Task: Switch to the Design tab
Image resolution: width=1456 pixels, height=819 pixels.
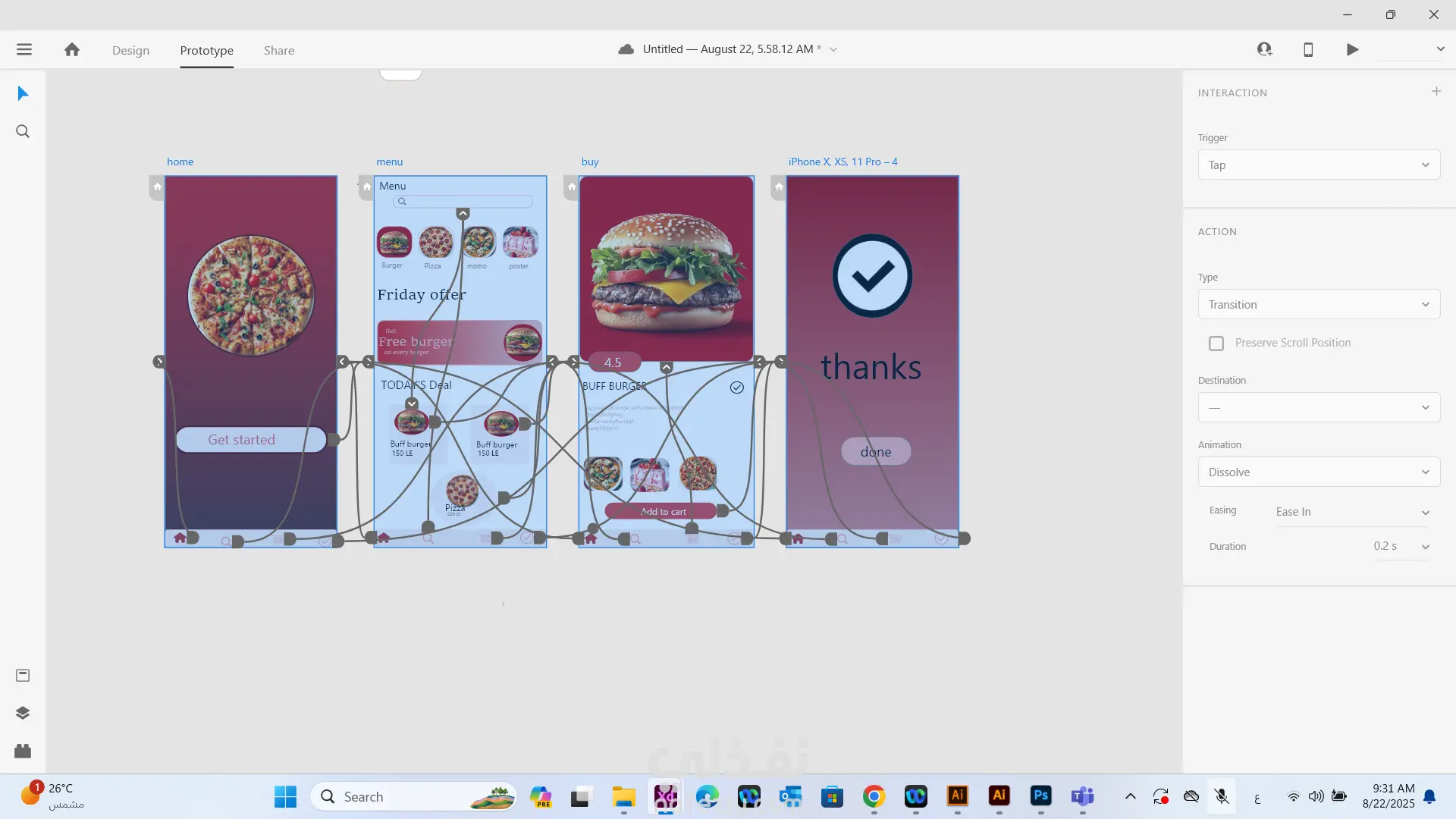Action: (130, 51)
